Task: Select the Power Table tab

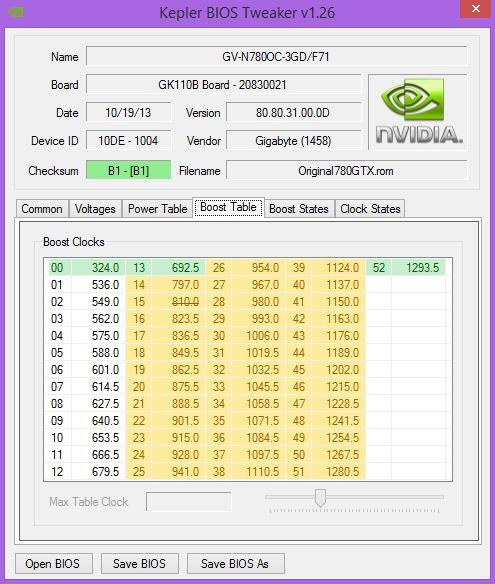Action: point(158,209)
